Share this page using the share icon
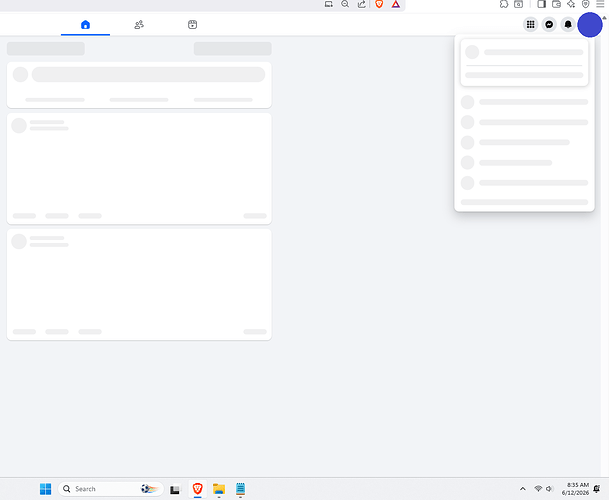The width and height of the screenshot is (609, 500). [x=362, y=4]
